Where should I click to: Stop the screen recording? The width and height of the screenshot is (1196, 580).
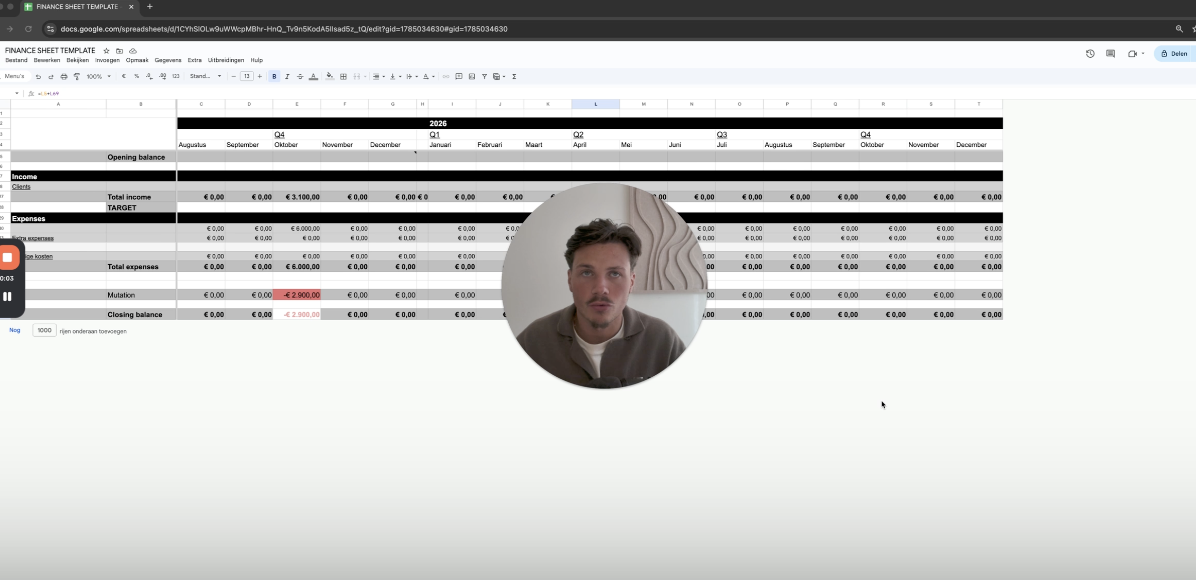click(x=8, y=257)
